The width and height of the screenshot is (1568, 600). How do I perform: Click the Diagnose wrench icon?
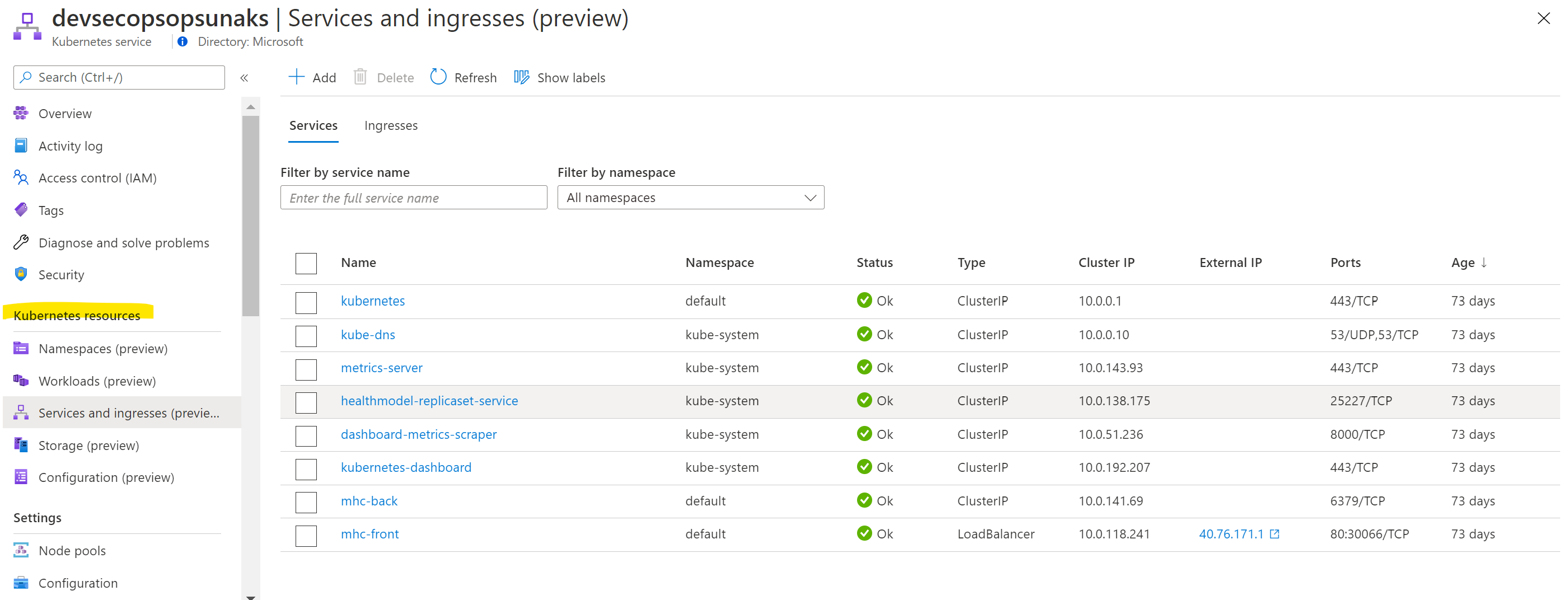point(21,242)
